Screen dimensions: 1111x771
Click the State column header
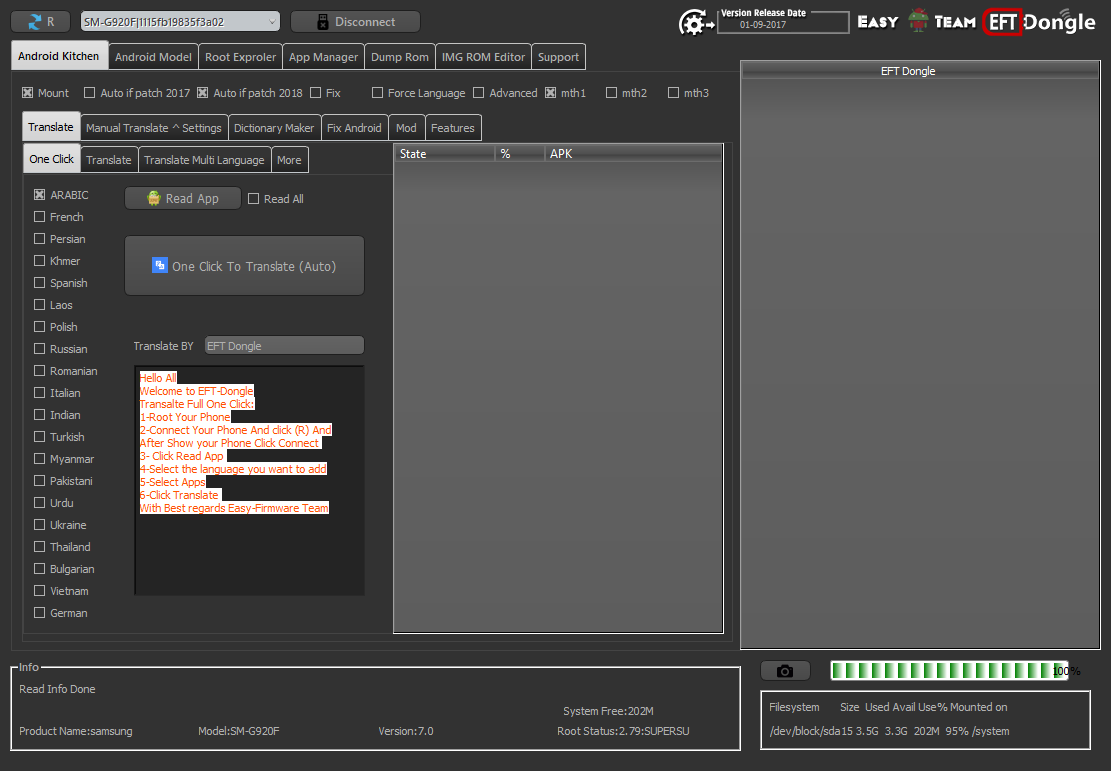444,154
